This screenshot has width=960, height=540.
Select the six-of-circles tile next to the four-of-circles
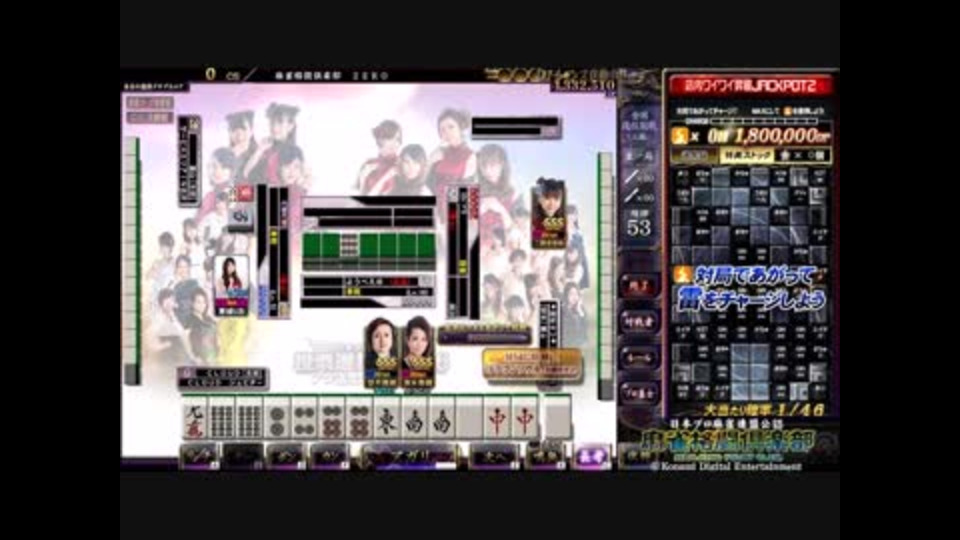(333, 418)
